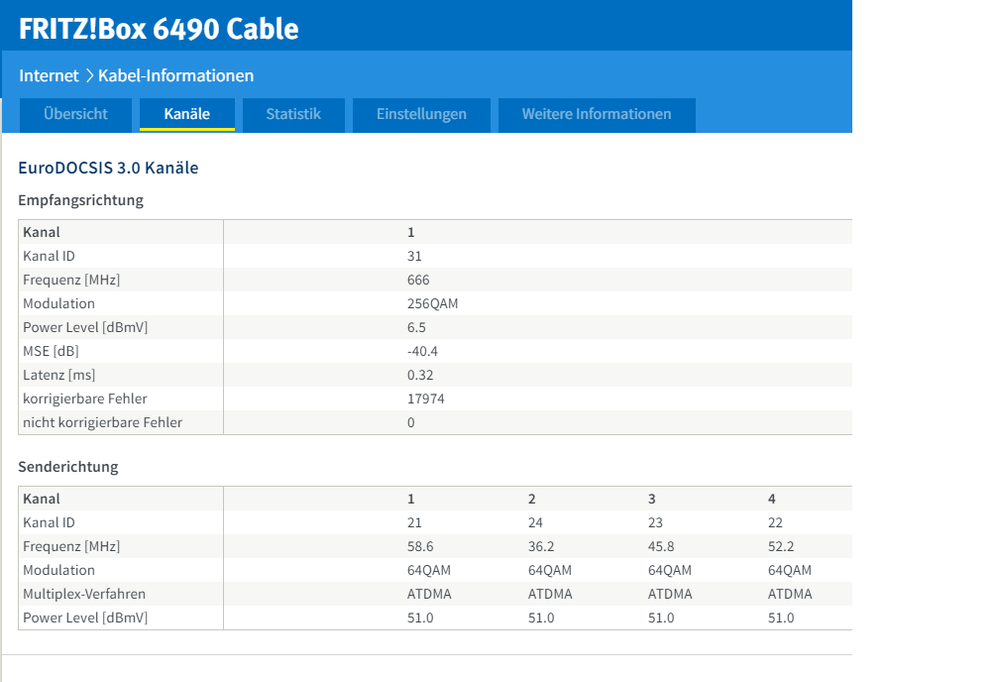Click the ATDMA value for channel 1
The image size is (999, 682).
pyautogui.click(x=429, y=594)
